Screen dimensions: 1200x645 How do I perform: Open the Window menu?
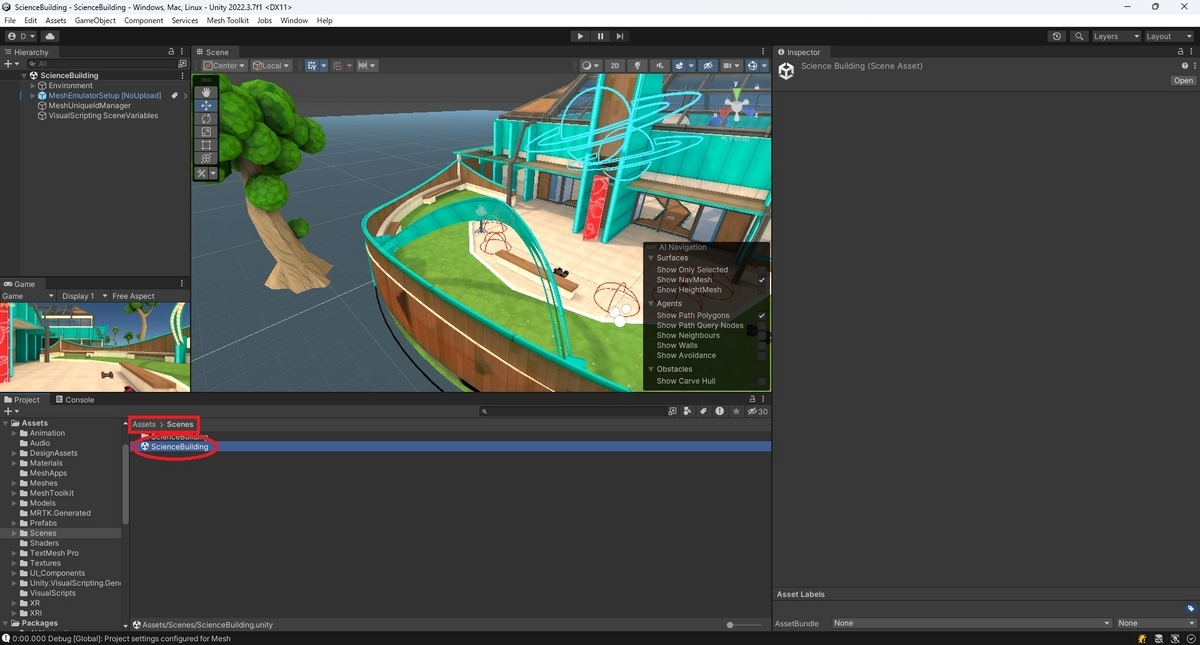[294, 20]
